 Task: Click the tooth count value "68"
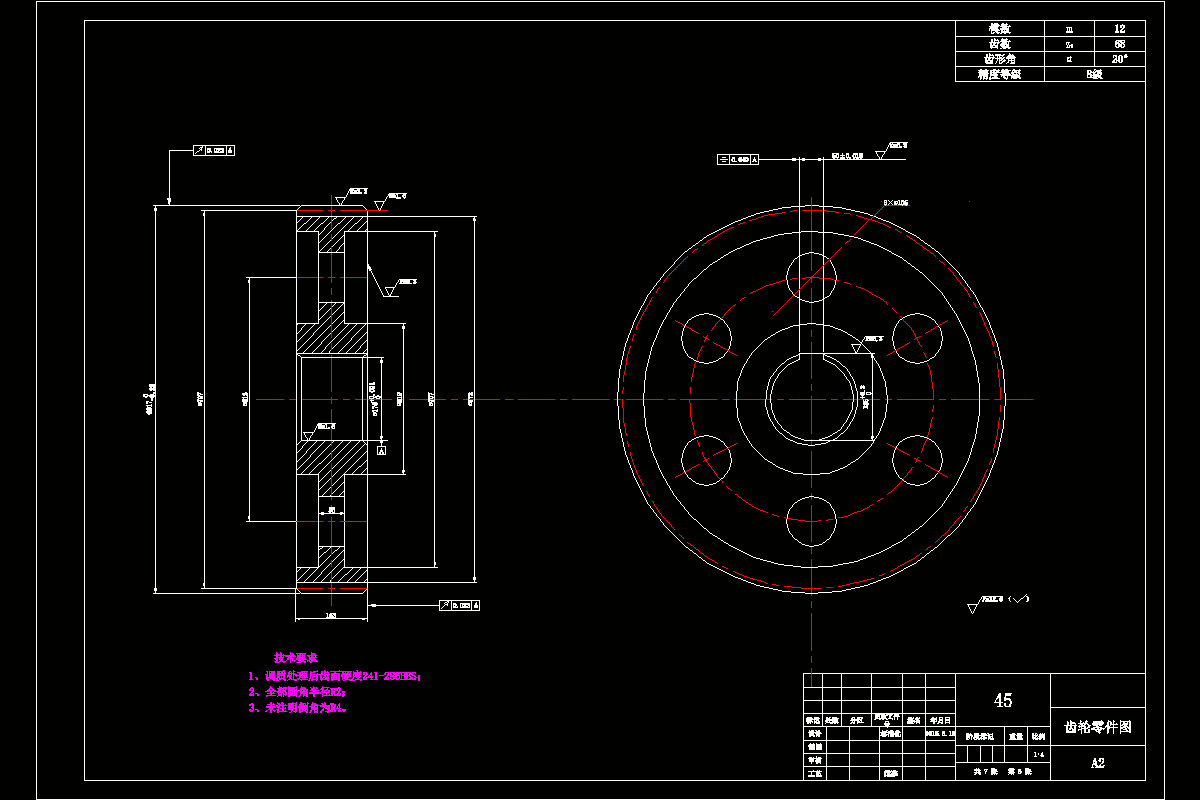tap(1120, 44)
